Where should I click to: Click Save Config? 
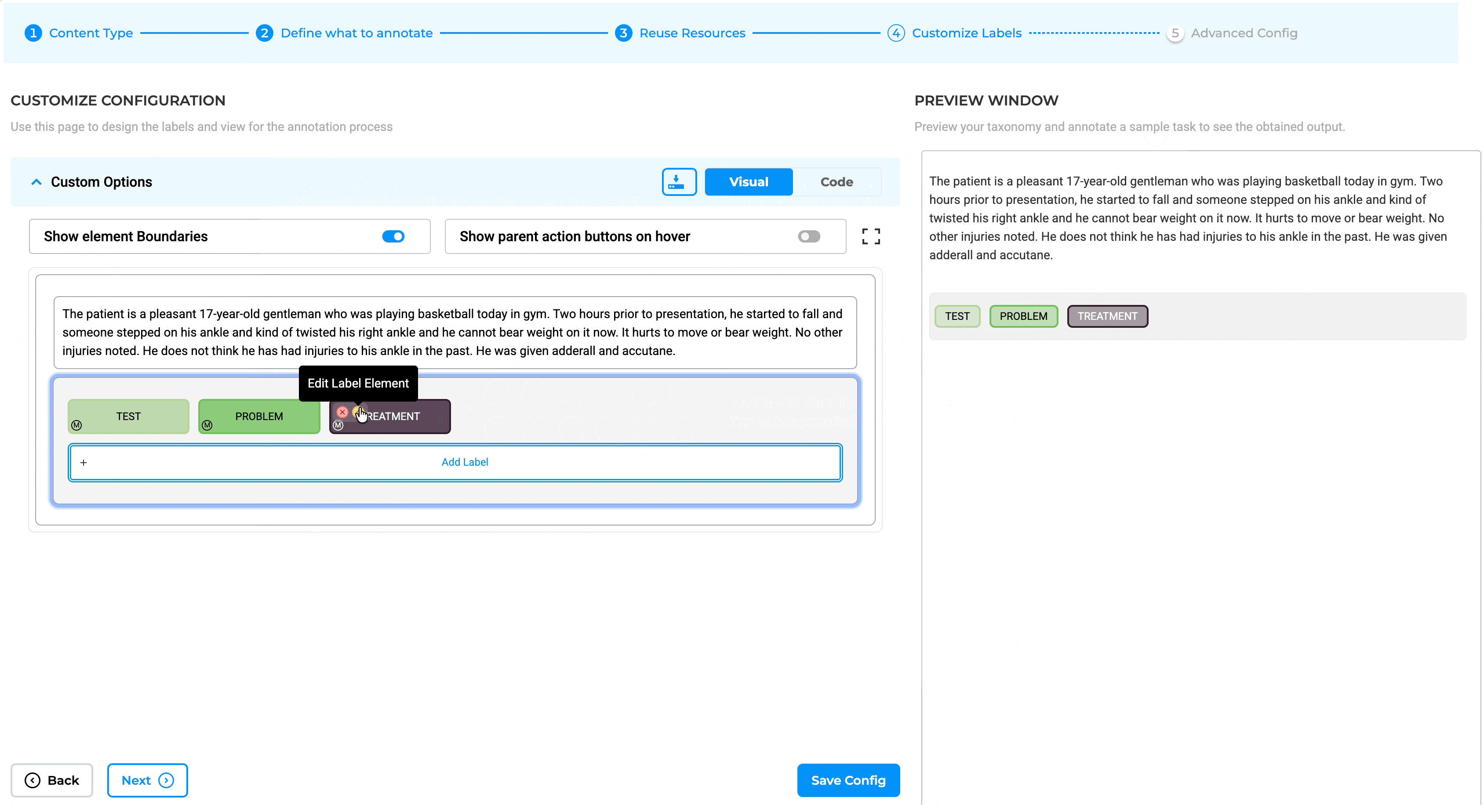848,780
